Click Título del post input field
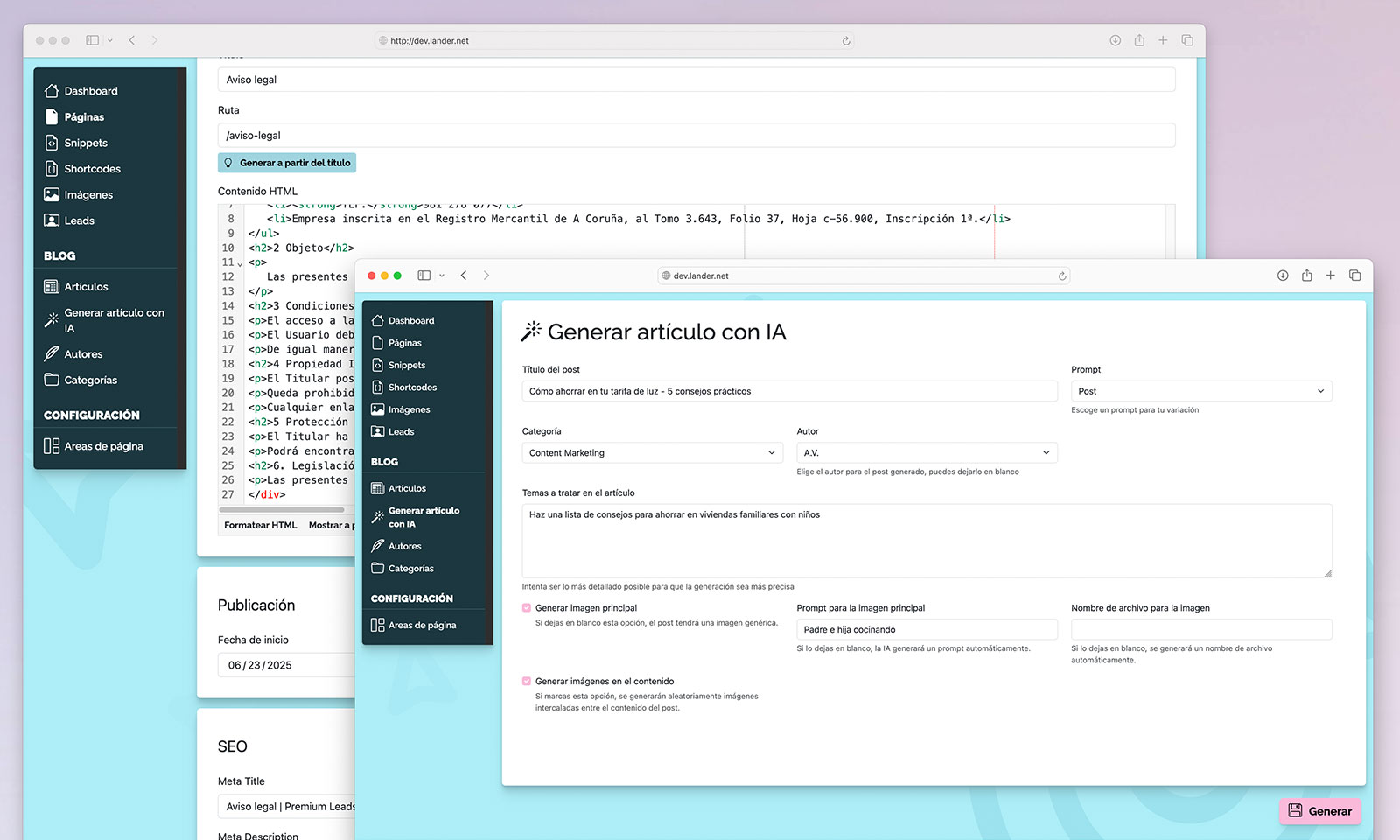 (x=789, y=391)
